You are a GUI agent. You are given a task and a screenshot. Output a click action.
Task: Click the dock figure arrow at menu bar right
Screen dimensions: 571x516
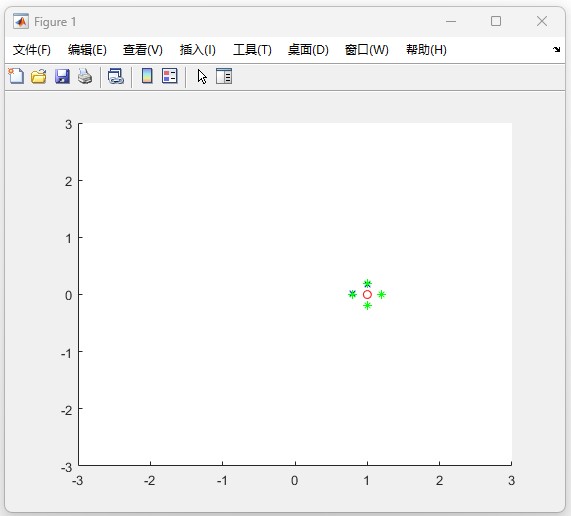pos(556,50)
